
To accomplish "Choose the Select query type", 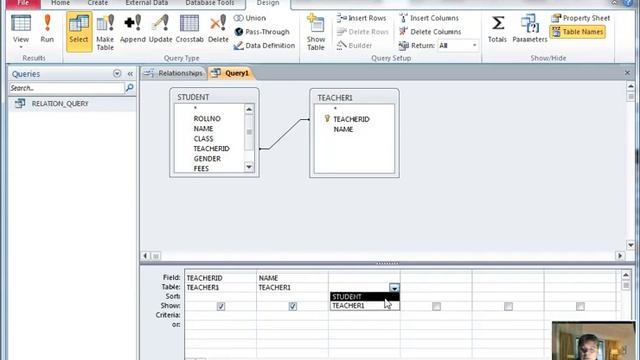I will coord(79,32).
